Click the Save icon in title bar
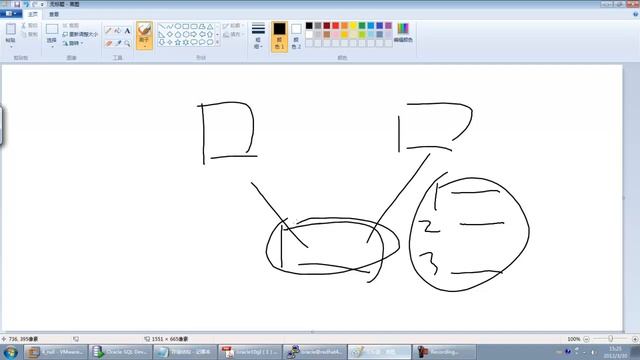The height and width of the screenshot is (360, 640). pos(17,4)
